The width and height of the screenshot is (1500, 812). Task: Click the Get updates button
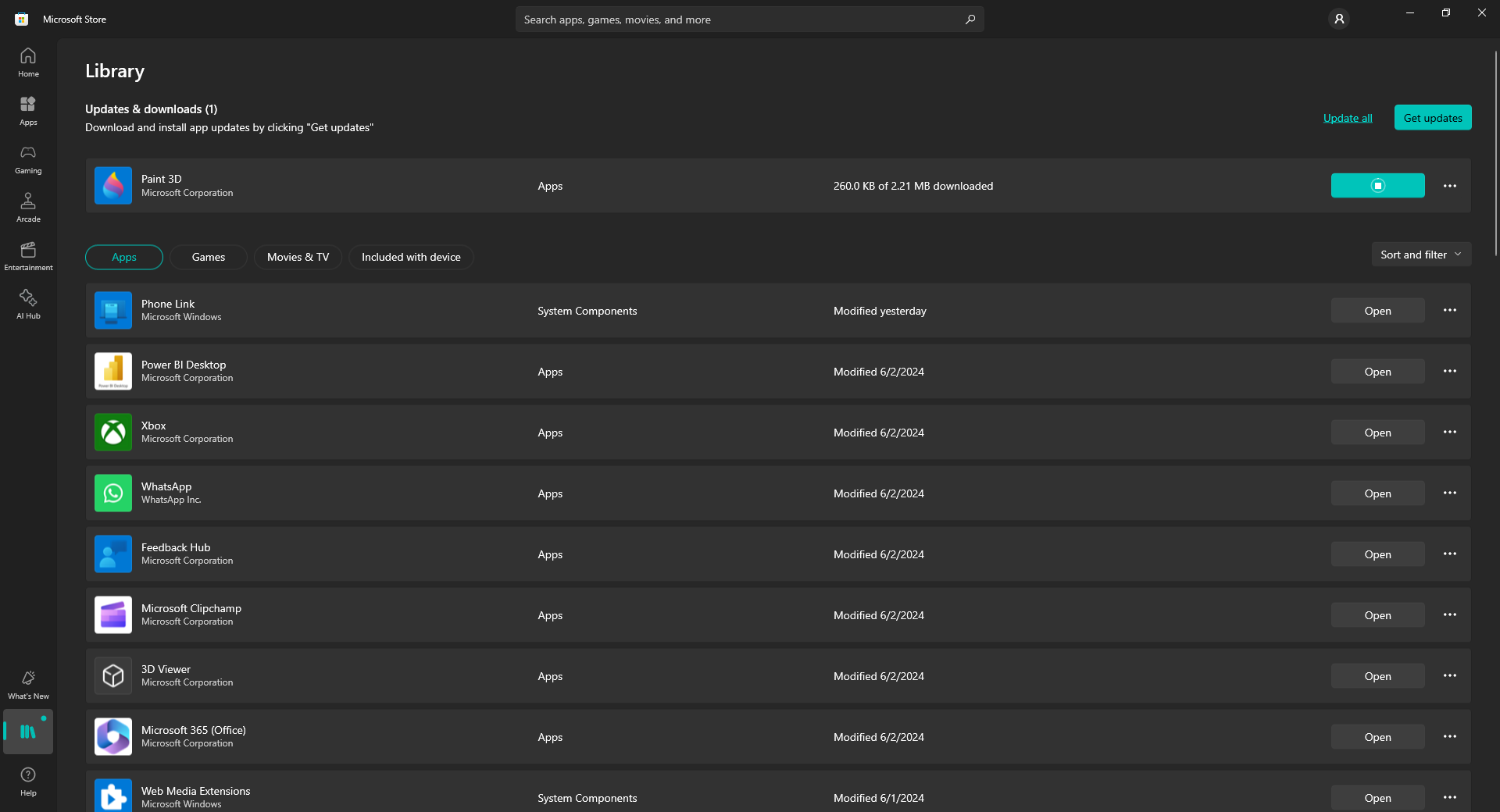click(1433, 118)
